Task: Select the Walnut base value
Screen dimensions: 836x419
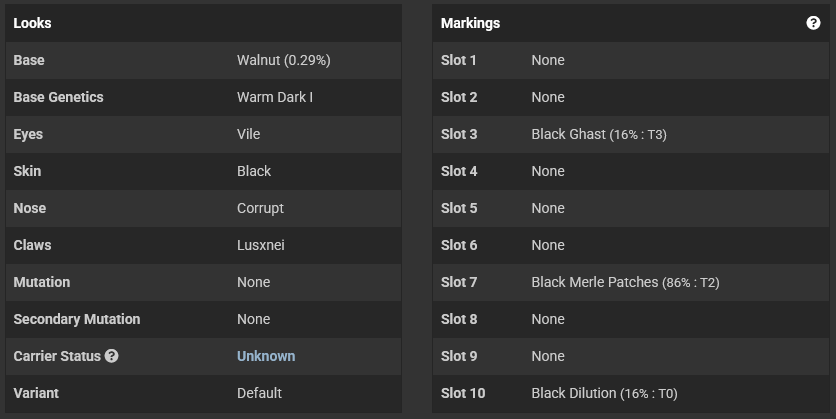Action: [284, 60]
